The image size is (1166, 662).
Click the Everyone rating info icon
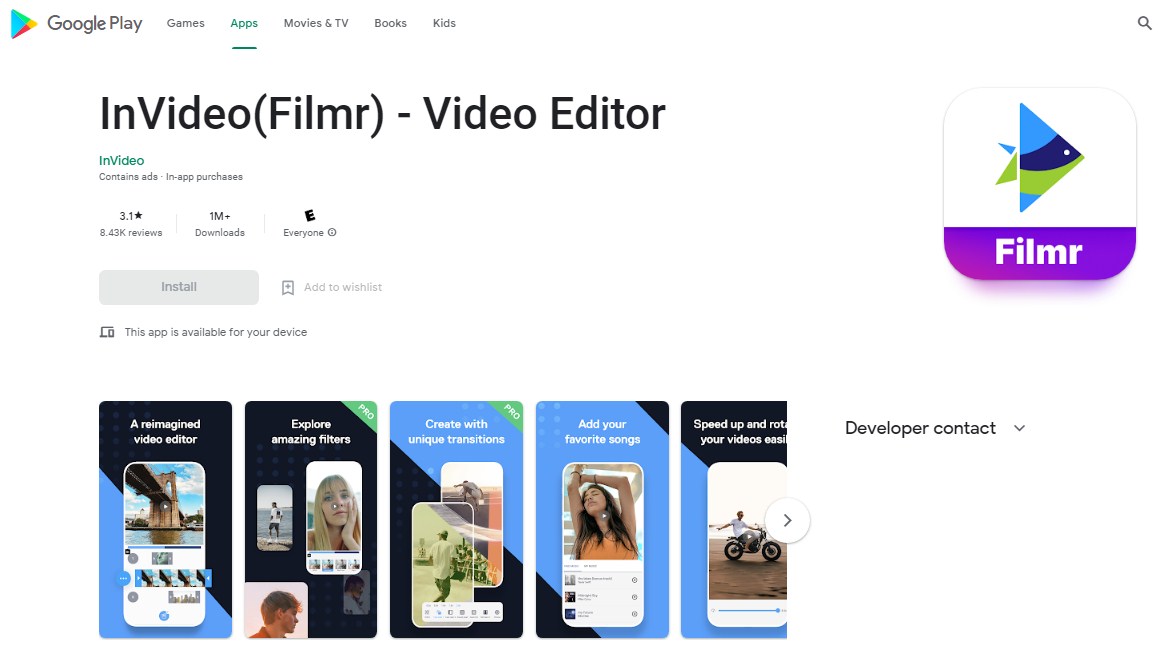(332, 233)
